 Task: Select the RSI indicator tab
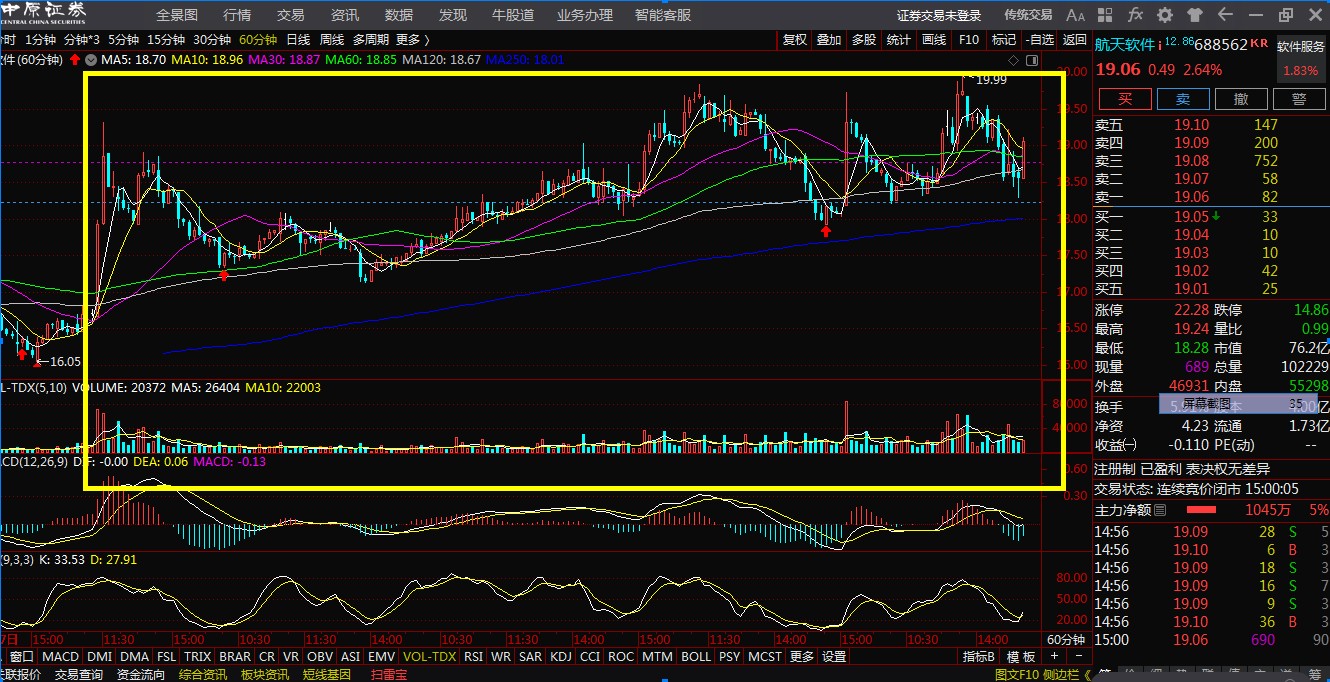click(x=473, y=657)
